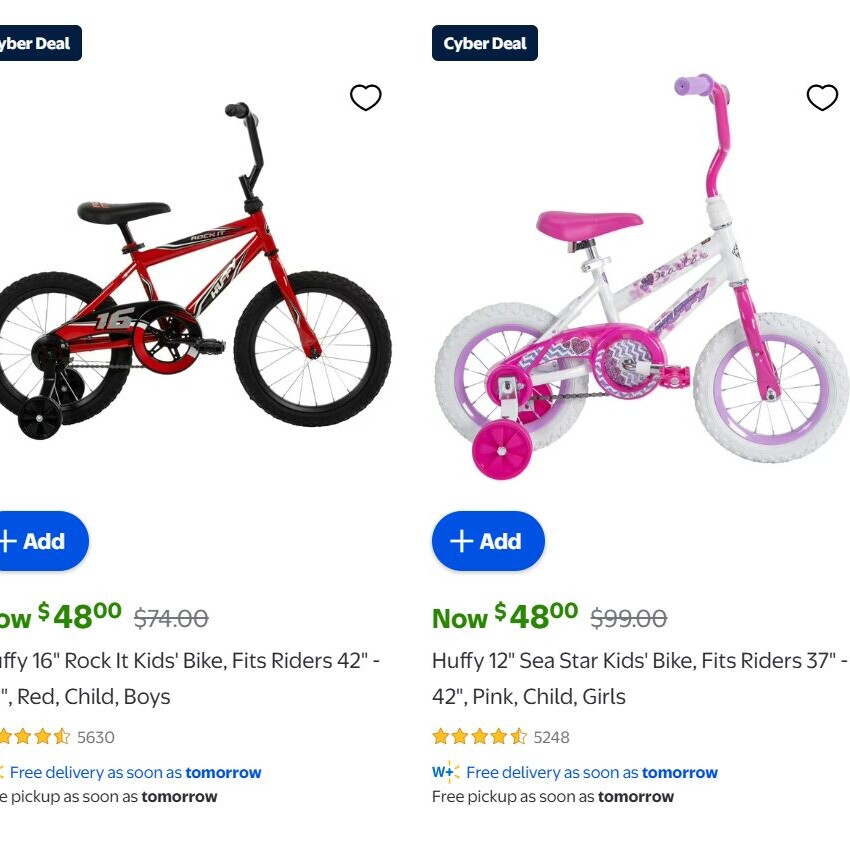This screenshot has width=850, height=850.
Task: Click free delivery tomorrow text under Sea Star
Action: (x=592, y=772)
